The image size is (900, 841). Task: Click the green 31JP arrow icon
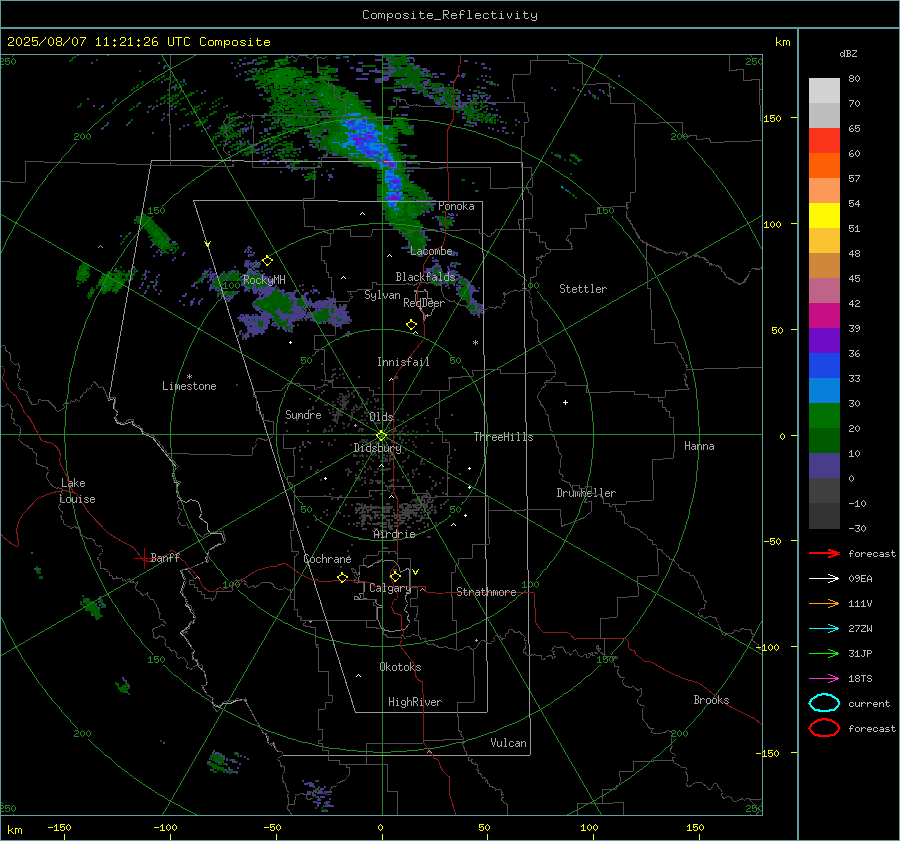pyautogui.click(x=824, y=653)
